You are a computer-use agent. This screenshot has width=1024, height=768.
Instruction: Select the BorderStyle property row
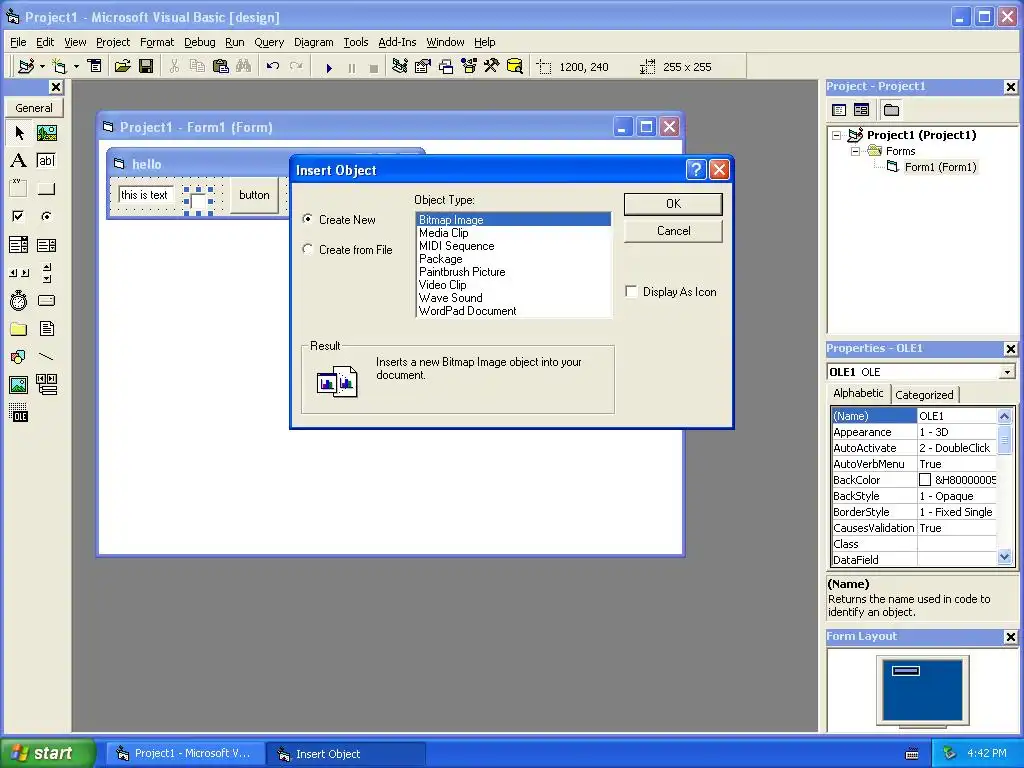pyautogui.click(x=914, y=512)
